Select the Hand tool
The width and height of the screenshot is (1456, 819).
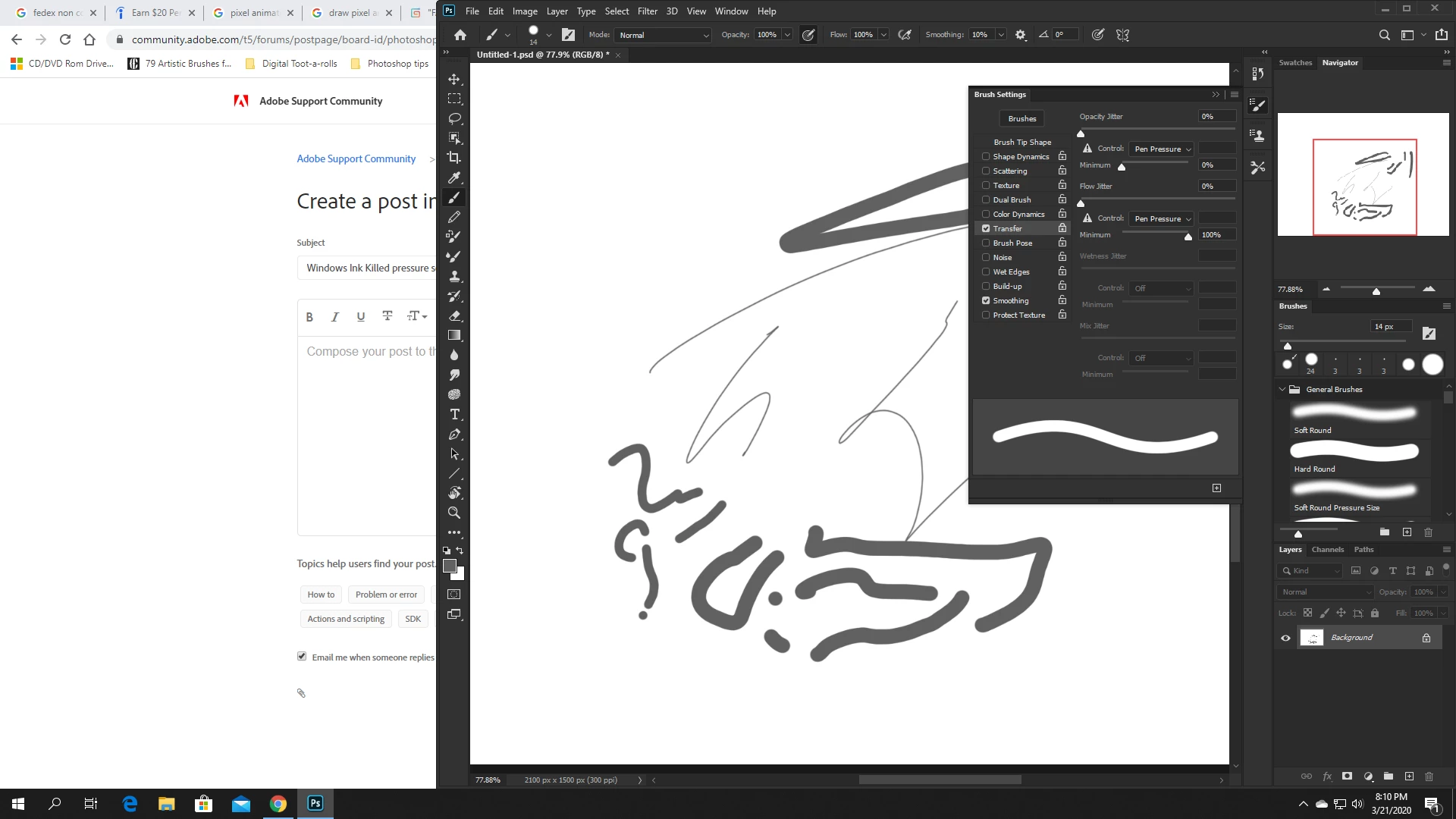454,493
